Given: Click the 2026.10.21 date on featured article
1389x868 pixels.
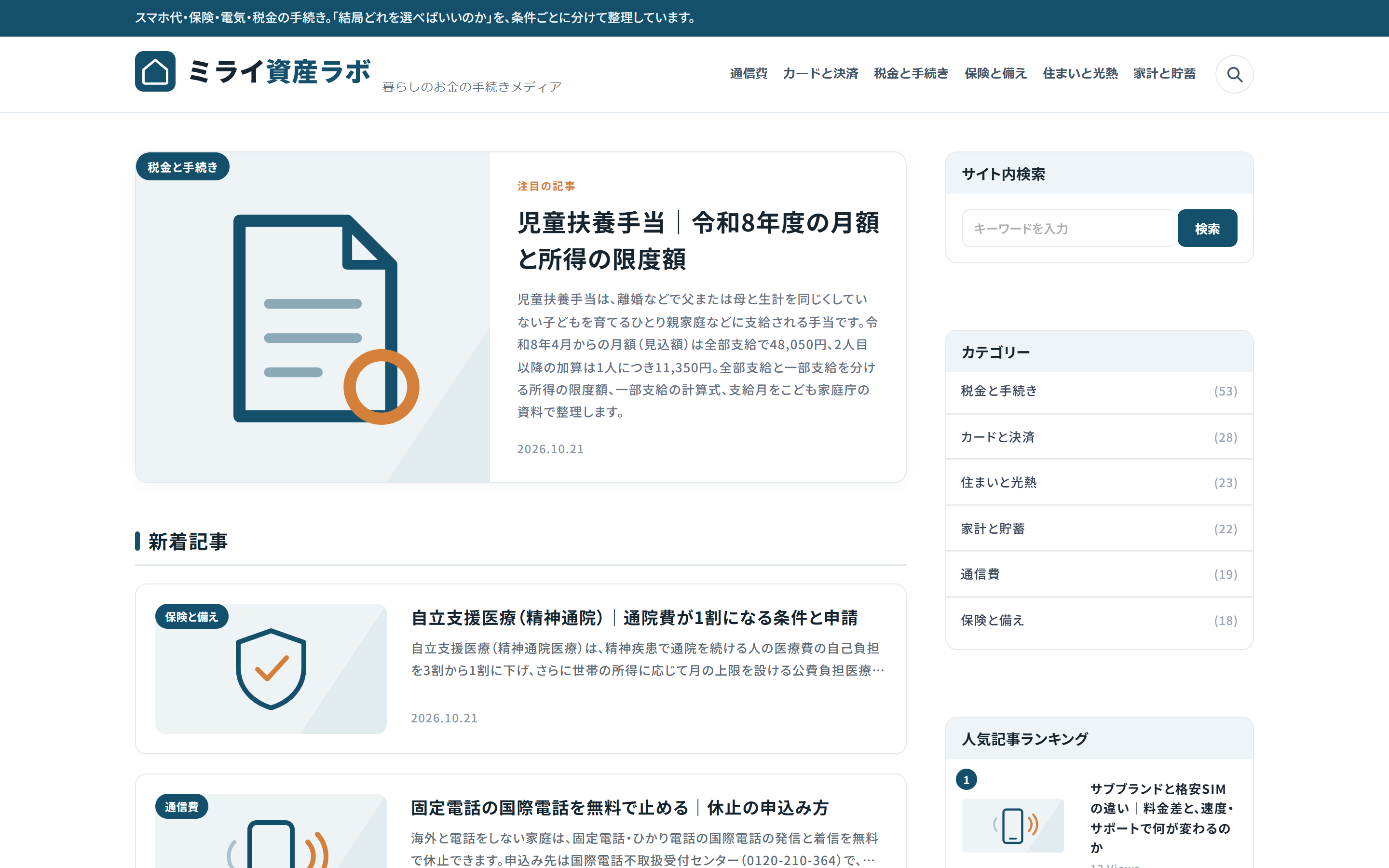Looking at the screenshot, I should 550,449.
